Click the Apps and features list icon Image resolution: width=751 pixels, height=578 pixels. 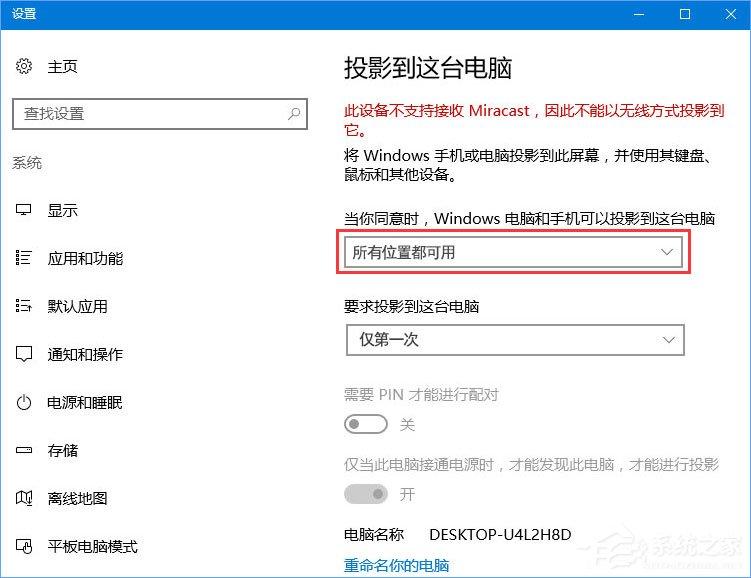coord(24,258)
